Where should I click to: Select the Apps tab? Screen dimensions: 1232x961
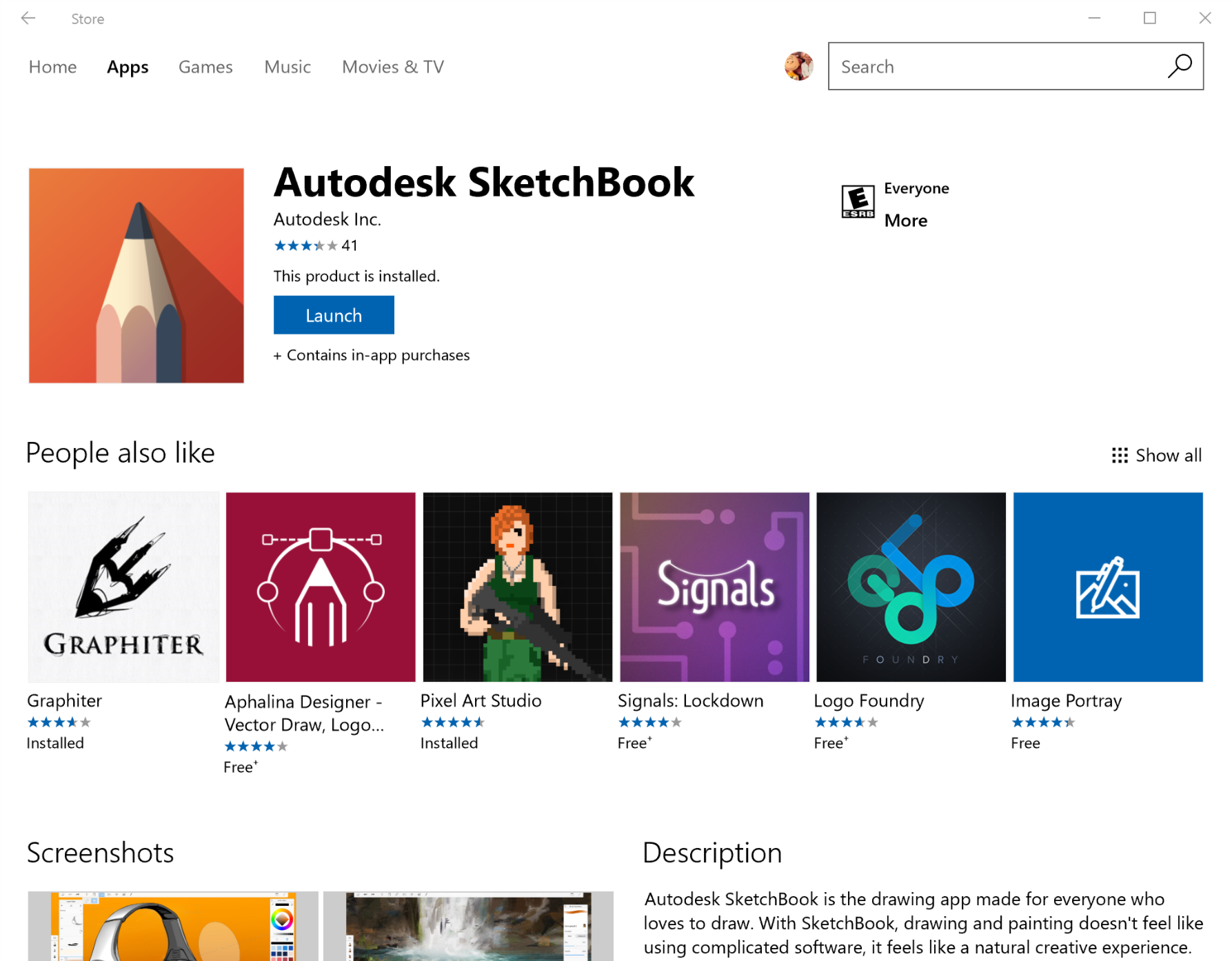click(x=128, y=67)
